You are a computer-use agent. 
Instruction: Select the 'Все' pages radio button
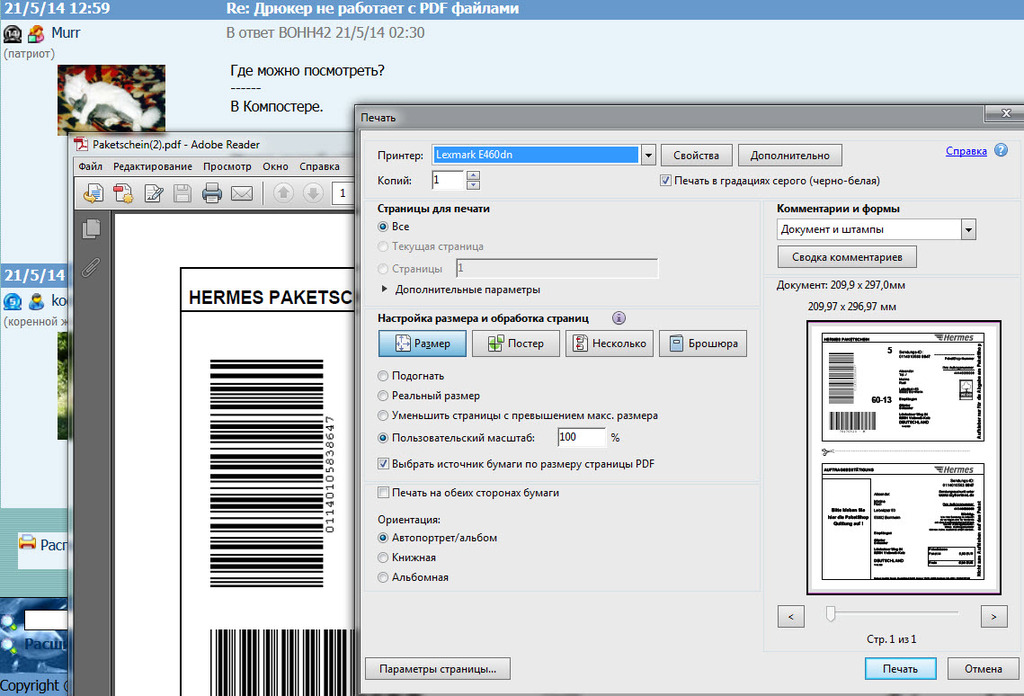383,227
